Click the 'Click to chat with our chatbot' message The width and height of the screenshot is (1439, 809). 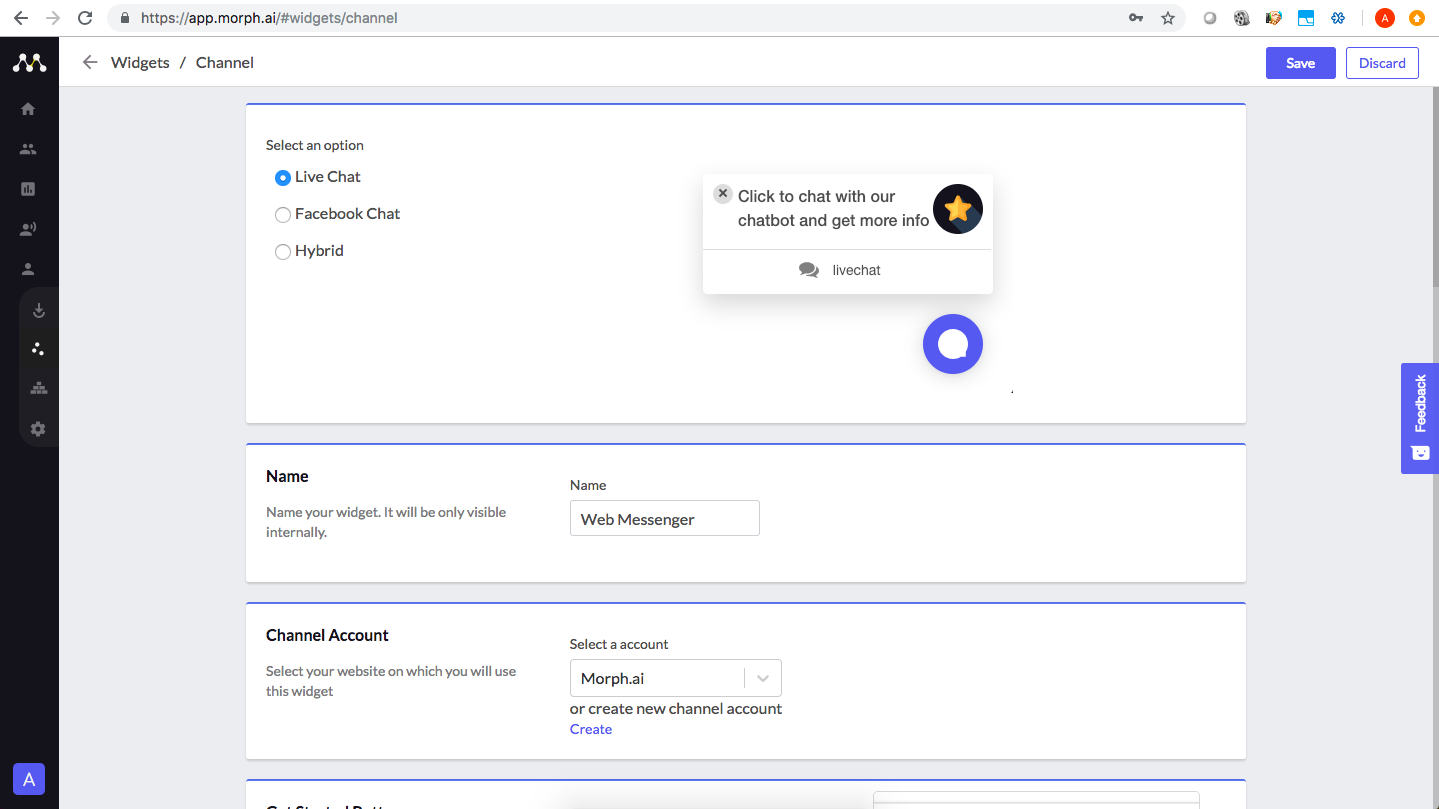833,208
